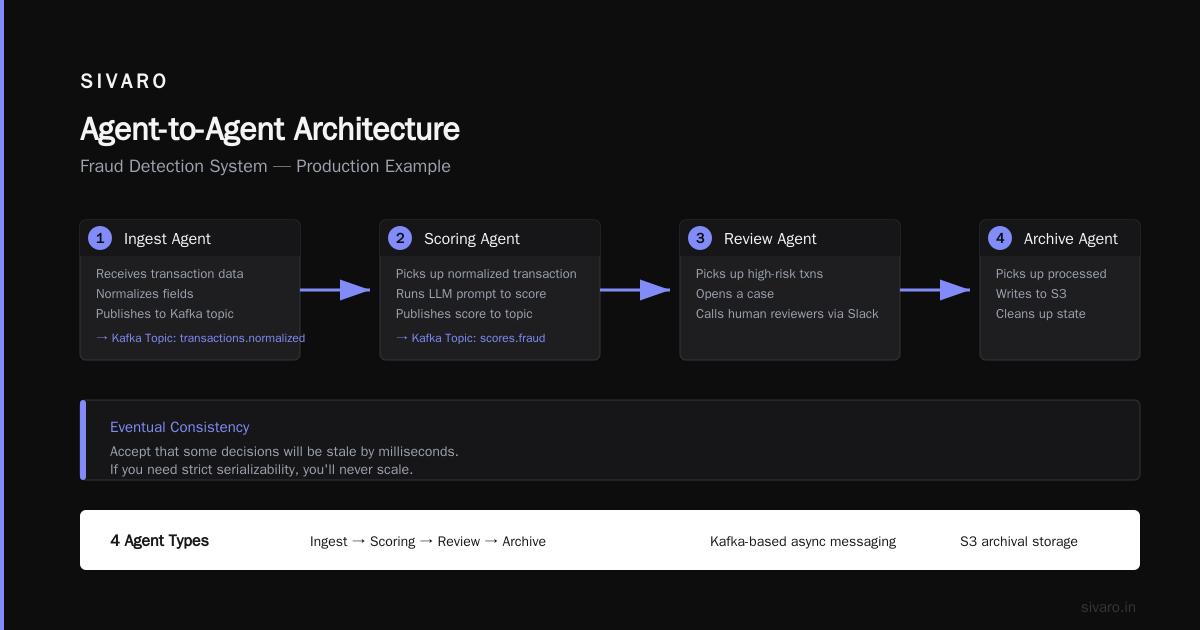This screenshot has width=1200, height=630.
Task: Click the Review Agent heading
Action: pos(770,239)
